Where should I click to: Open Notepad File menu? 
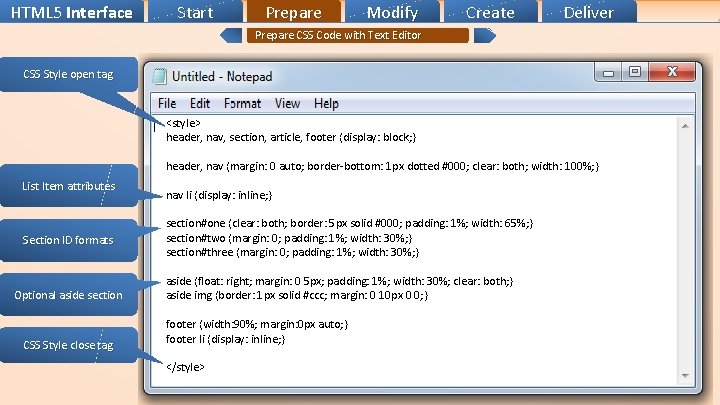[x=167, y=103]
